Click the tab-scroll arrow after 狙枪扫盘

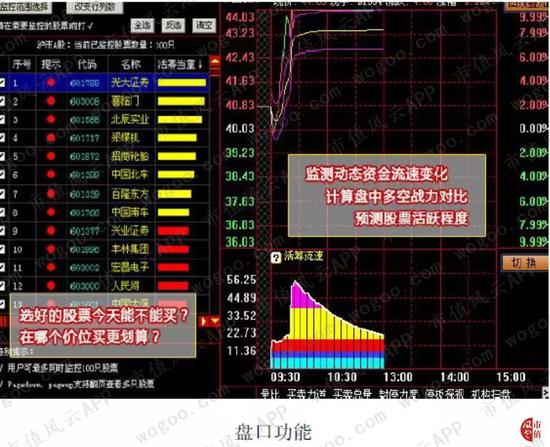point(546,393)
